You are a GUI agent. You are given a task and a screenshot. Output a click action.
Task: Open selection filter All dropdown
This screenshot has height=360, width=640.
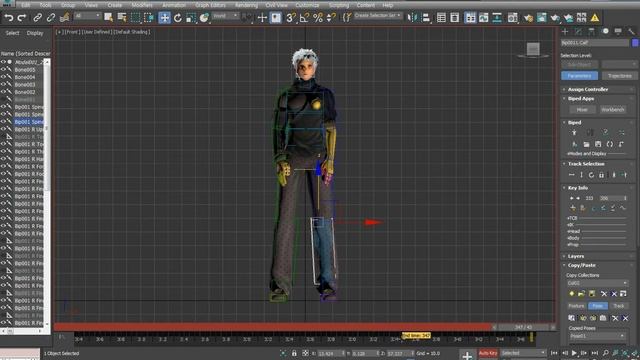(x=87, y=16)
